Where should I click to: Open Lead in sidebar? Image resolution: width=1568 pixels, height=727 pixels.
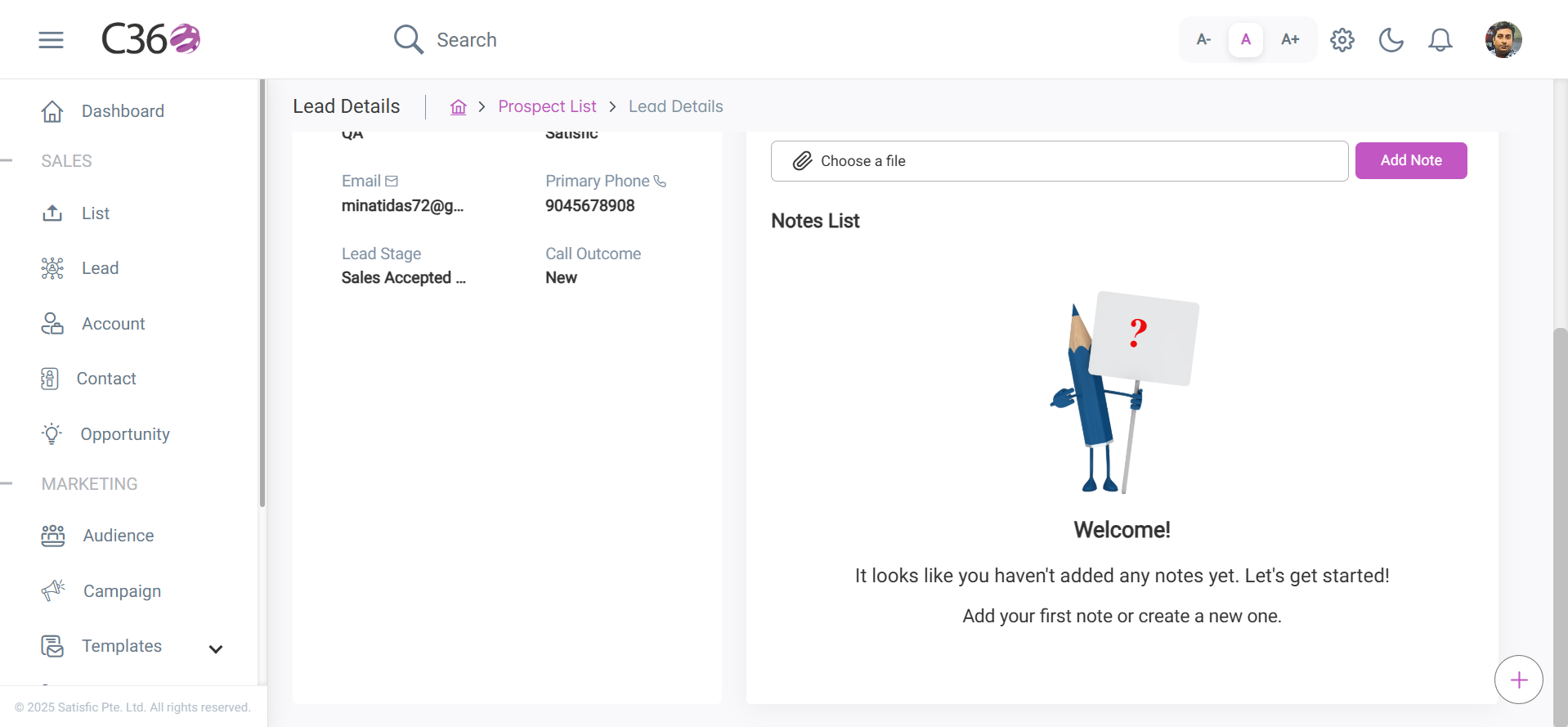pyautogui.click(x=100, y=268)
